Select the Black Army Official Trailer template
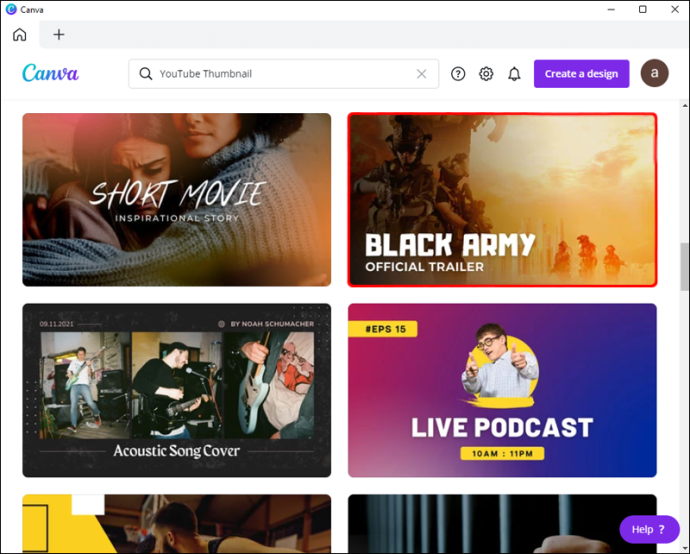The height and width of the screenshot is (554, 690). [502, 200]
